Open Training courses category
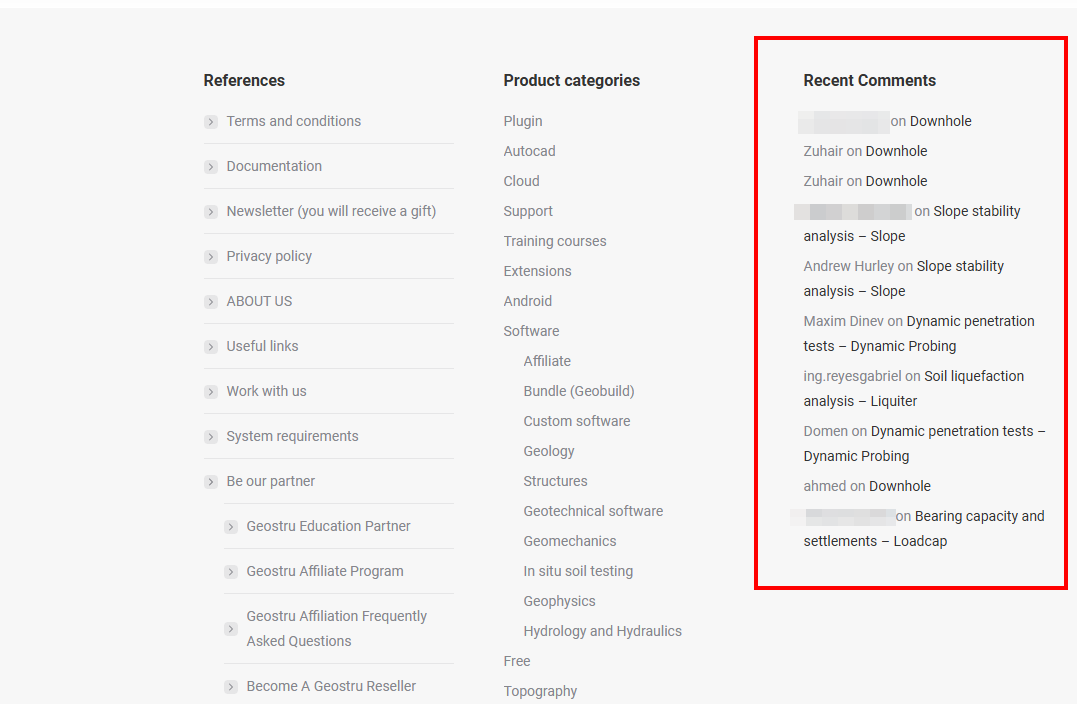The width and height of the screenshot is (1077, 704). coord(555,241)
